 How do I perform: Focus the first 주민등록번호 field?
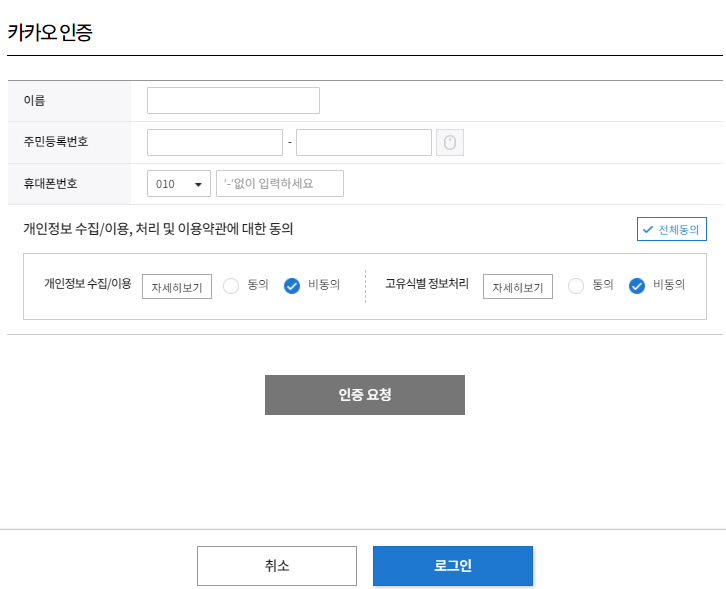tap(215, 143)
